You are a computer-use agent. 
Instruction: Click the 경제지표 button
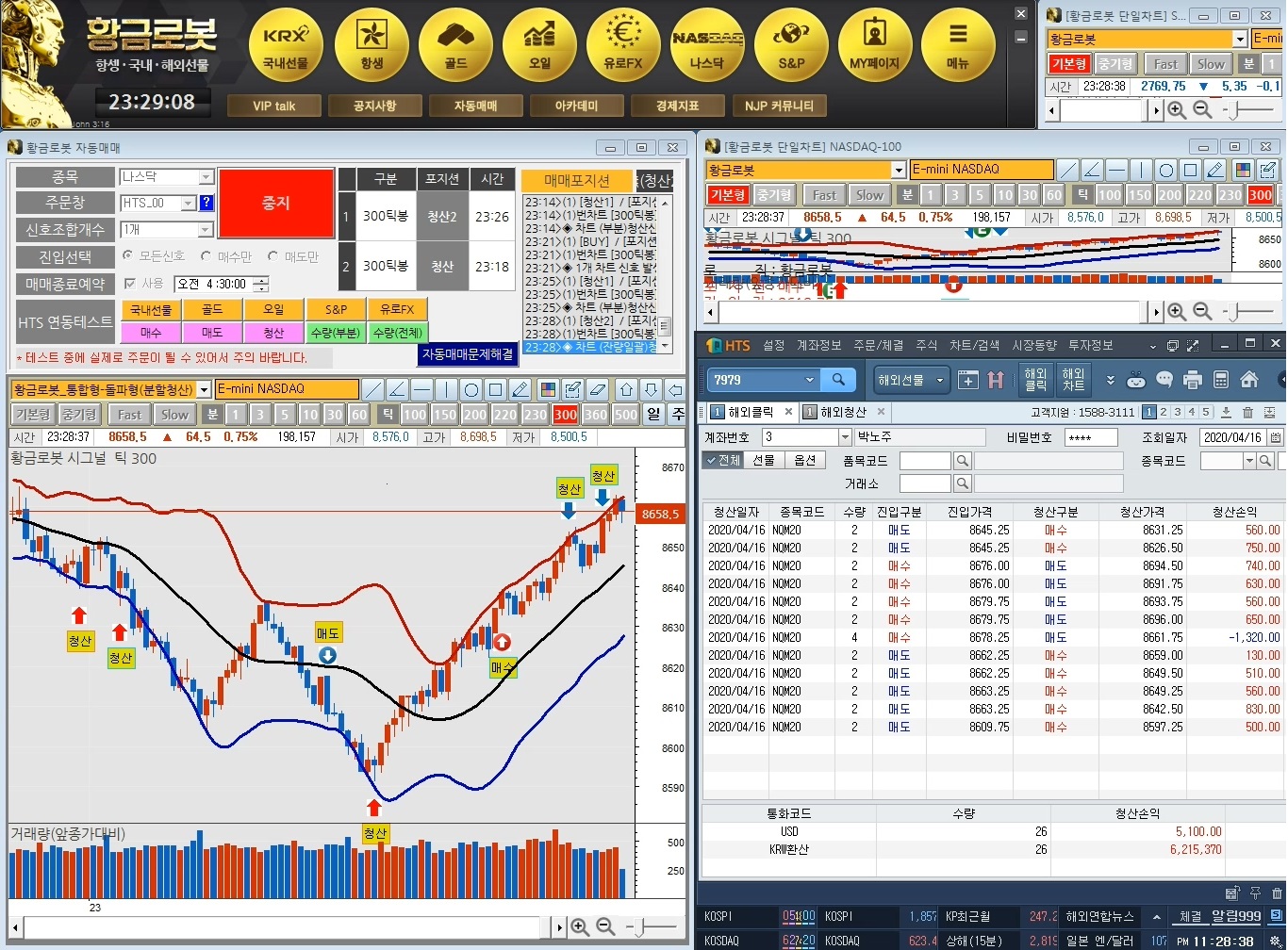point(677,106)
